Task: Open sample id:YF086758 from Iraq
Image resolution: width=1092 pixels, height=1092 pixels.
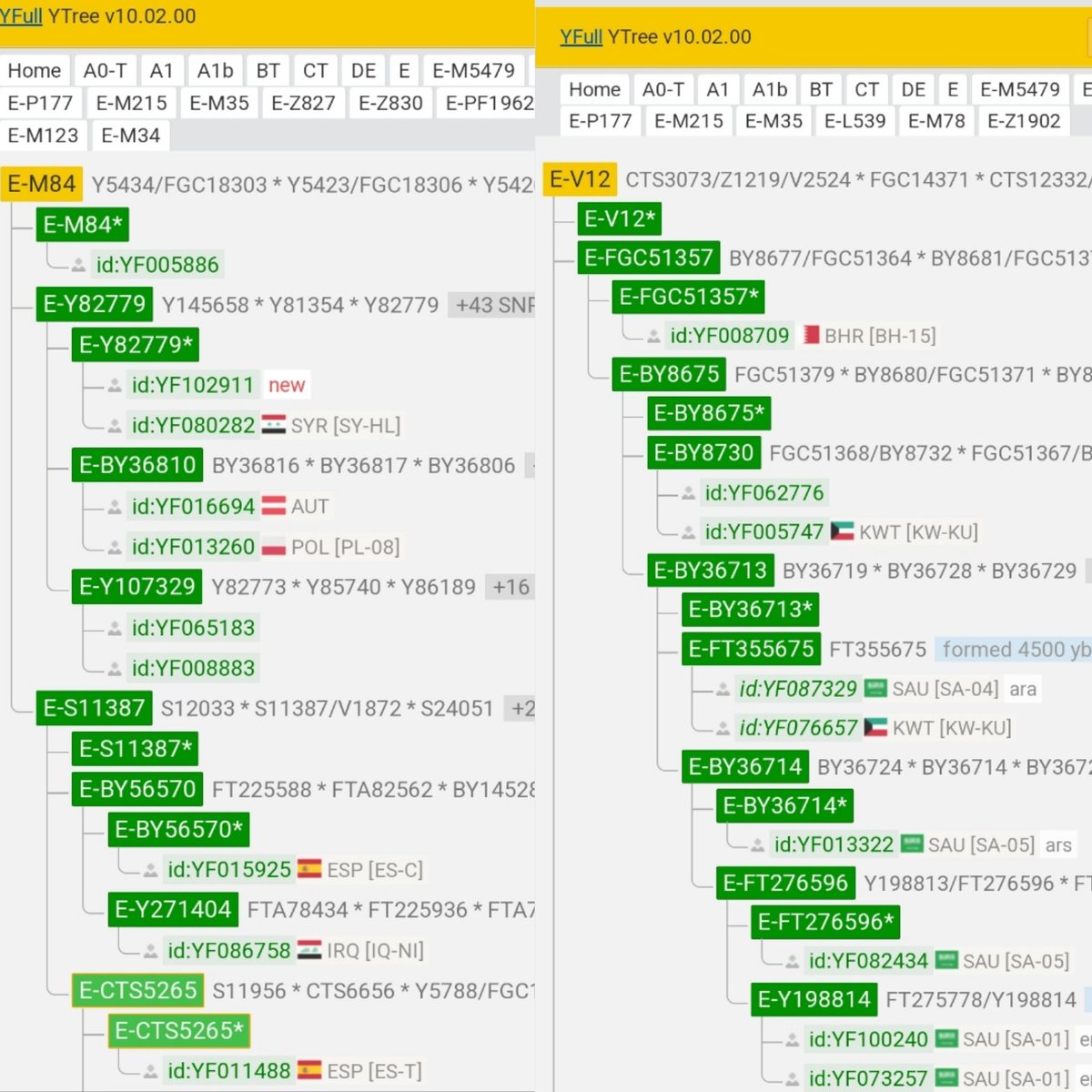Action: pos(228,951)
